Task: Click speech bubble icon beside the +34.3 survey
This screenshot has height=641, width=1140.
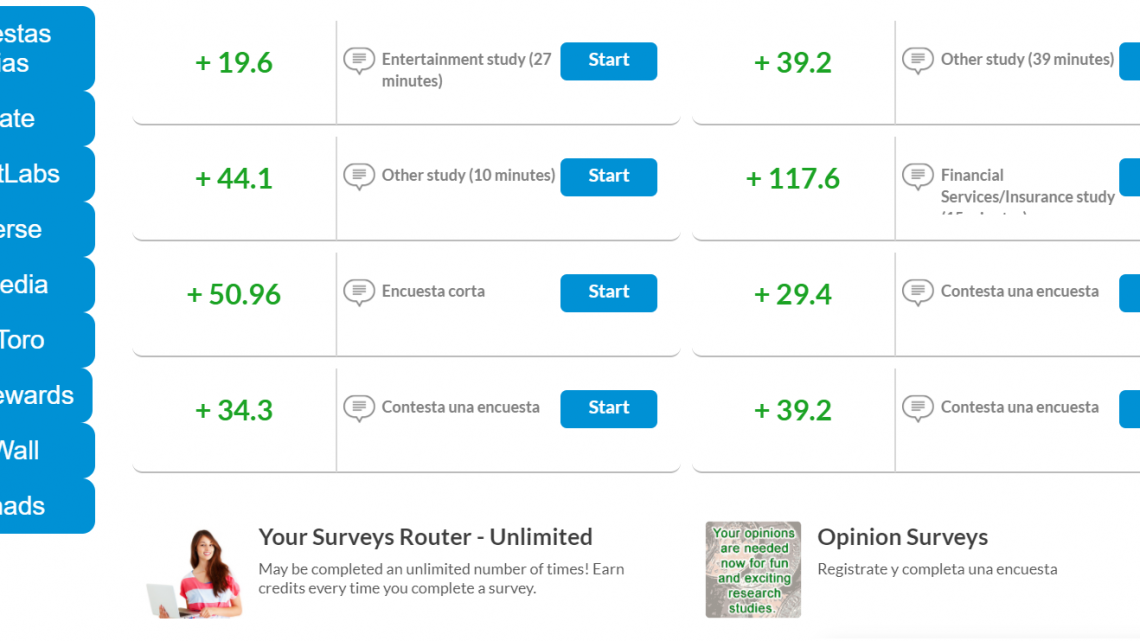Action: (x=359, y=408)
